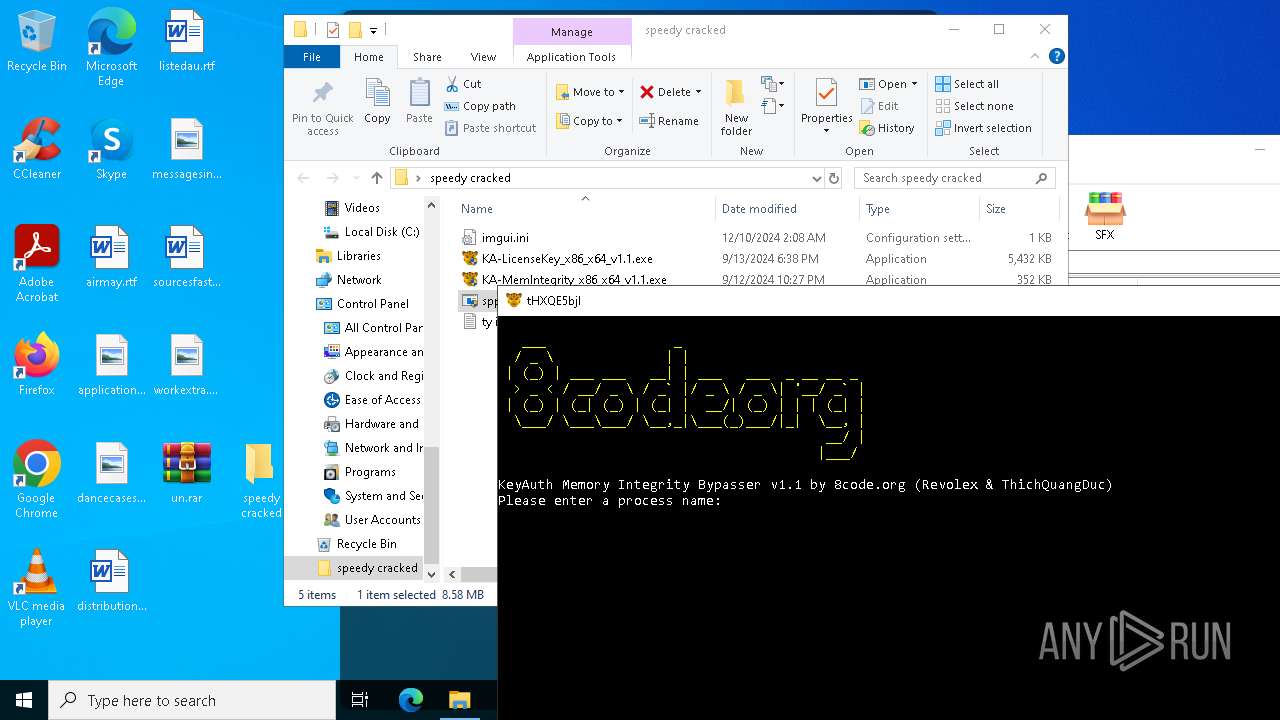The image size is (1280, 720).
Task: Open Quick Access Toolbar customize dropdown
Action: tap(374, 30)
